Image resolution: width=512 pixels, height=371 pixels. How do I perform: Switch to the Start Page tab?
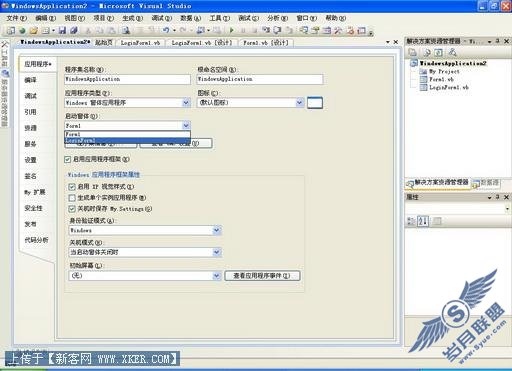(104, 43)
